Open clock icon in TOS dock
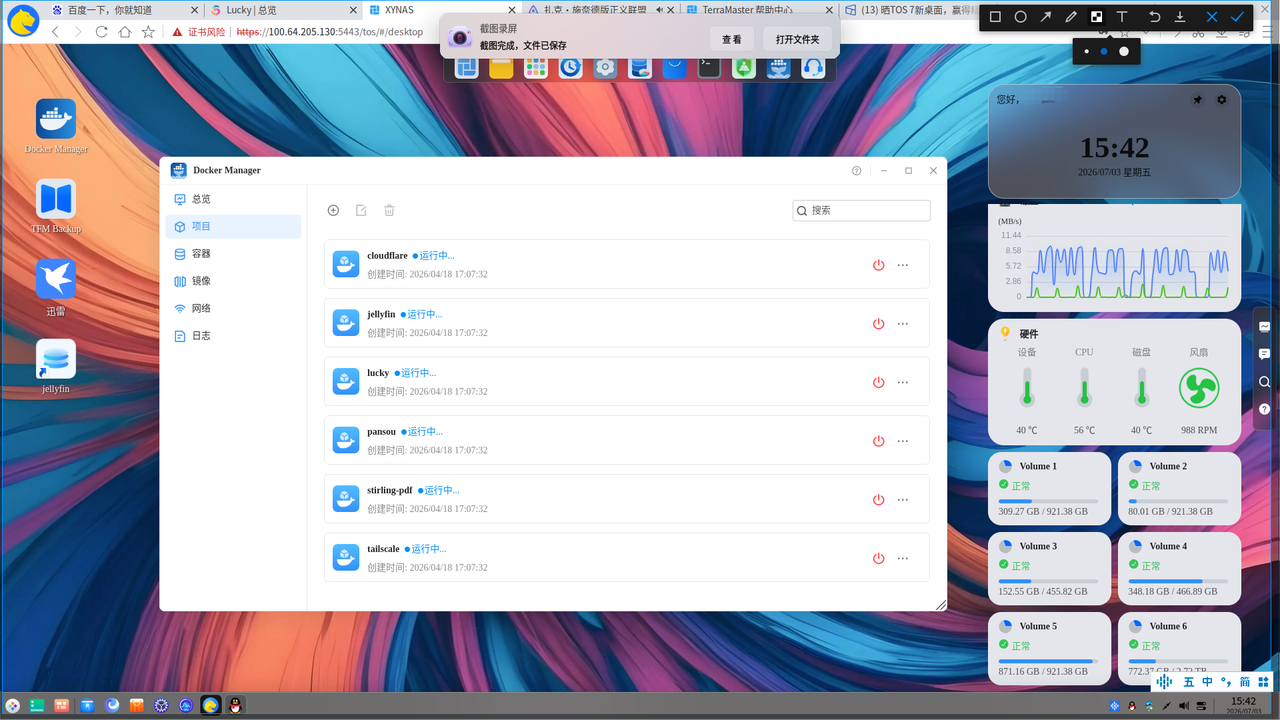The width and height of the screenshot is (1280, 720). [x=571, y=67]
